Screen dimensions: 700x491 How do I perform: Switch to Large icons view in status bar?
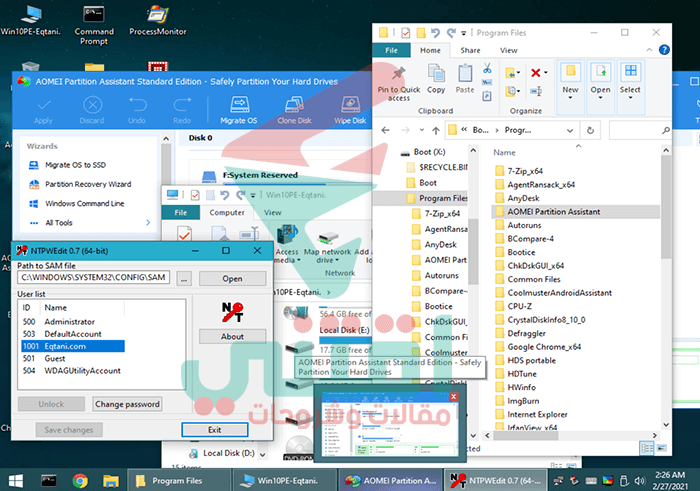(662, 448)
